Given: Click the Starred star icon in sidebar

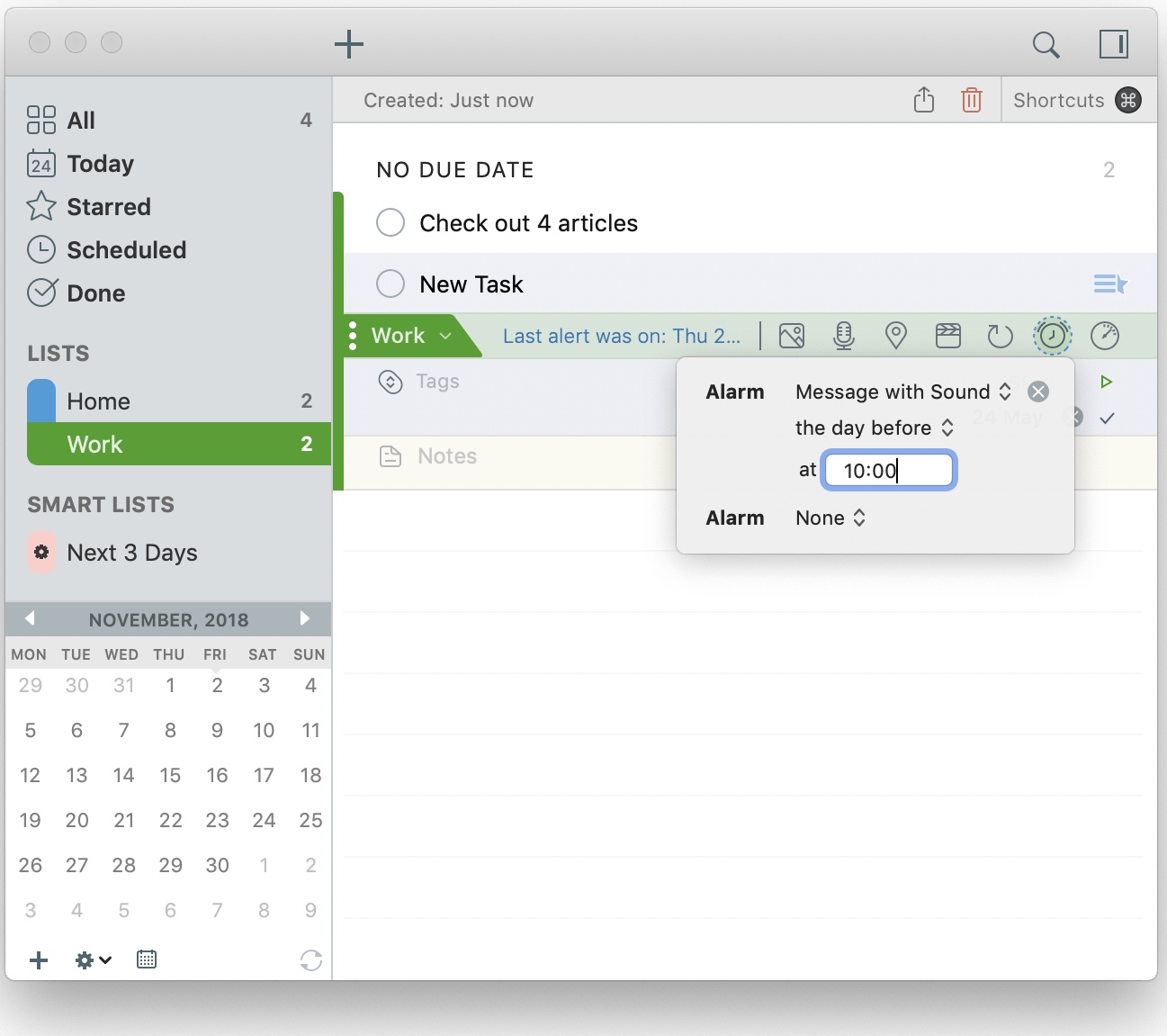Looking at the screenshot, I should point(41,206).
